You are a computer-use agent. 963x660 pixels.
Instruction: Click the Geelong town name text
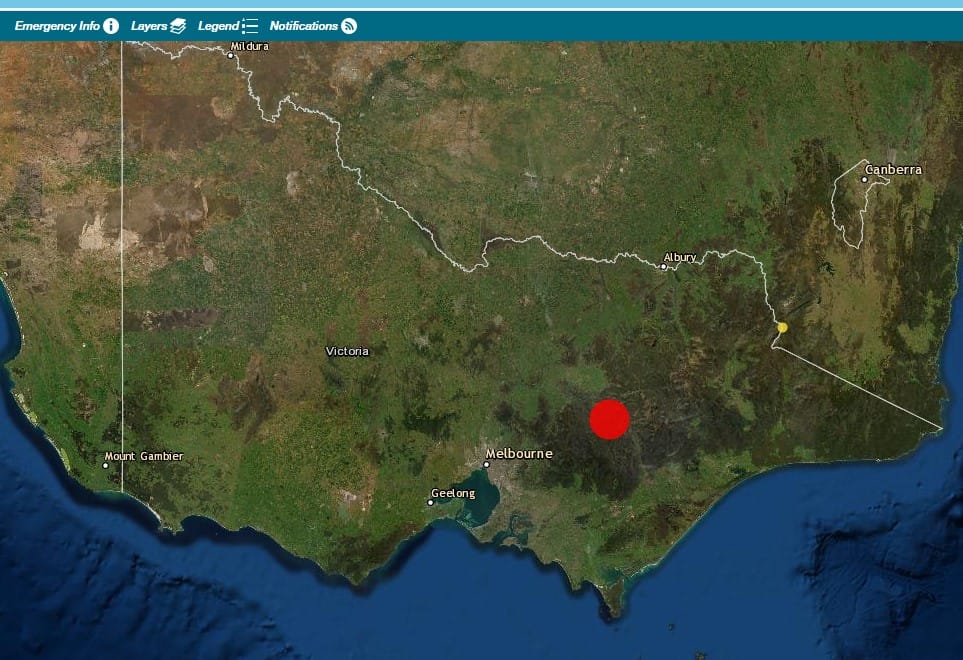[x=454, y=492]
